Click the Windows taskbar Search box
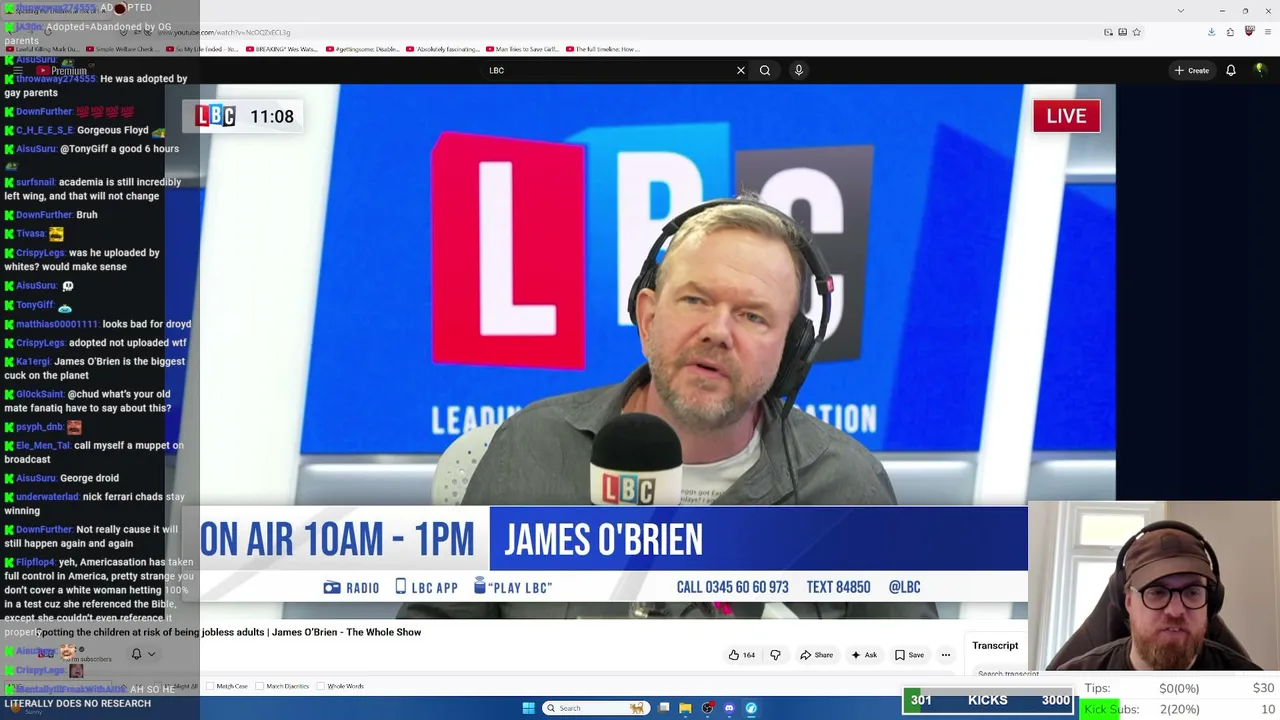 [x=594, y=708]
